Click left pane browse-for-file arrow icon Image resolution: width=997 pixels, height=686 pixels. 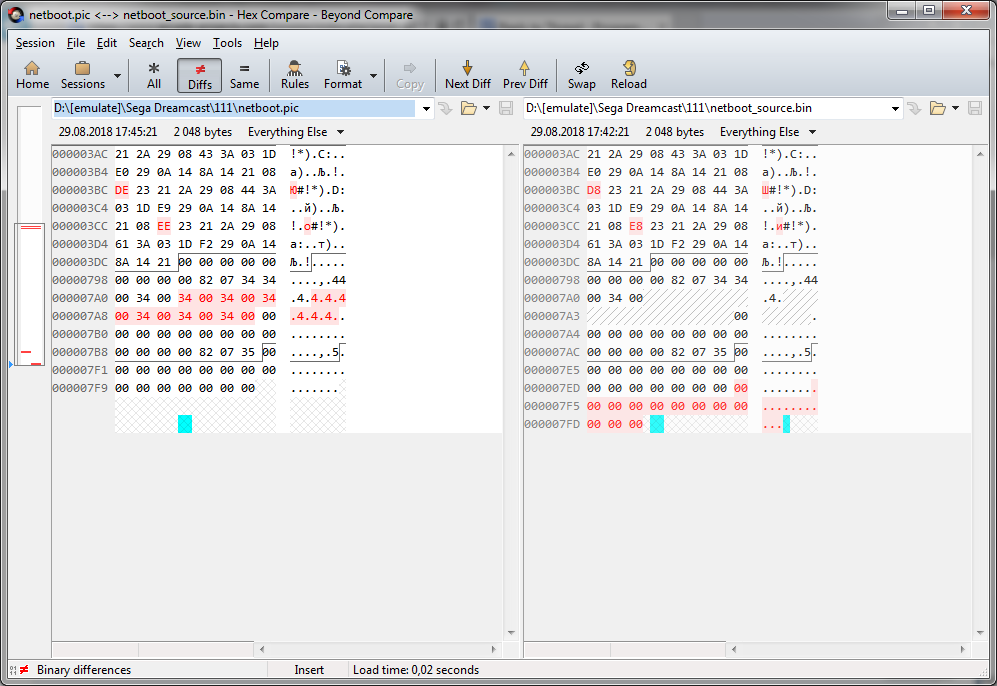point(445,109)
